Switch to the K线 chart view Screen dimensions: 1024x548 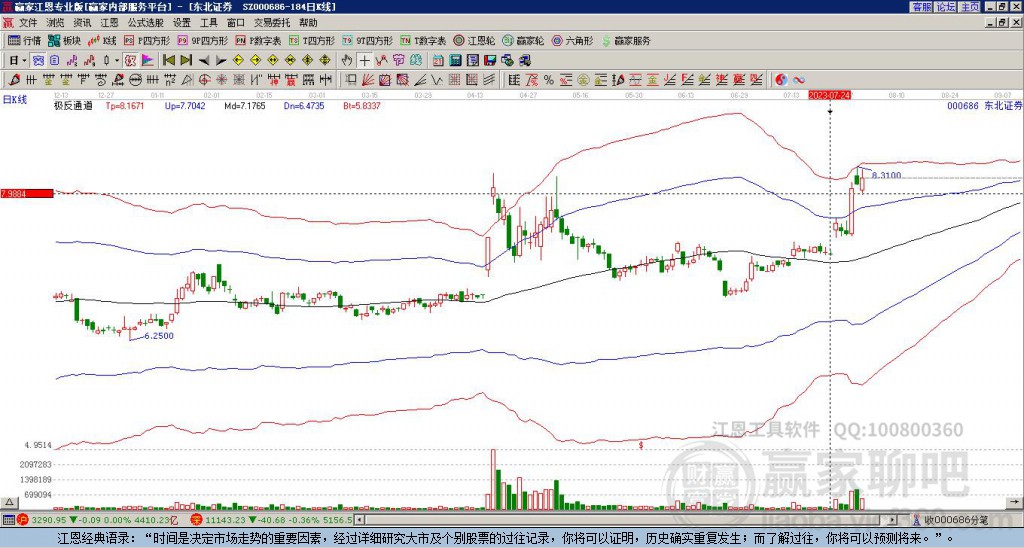coord(101,40)
